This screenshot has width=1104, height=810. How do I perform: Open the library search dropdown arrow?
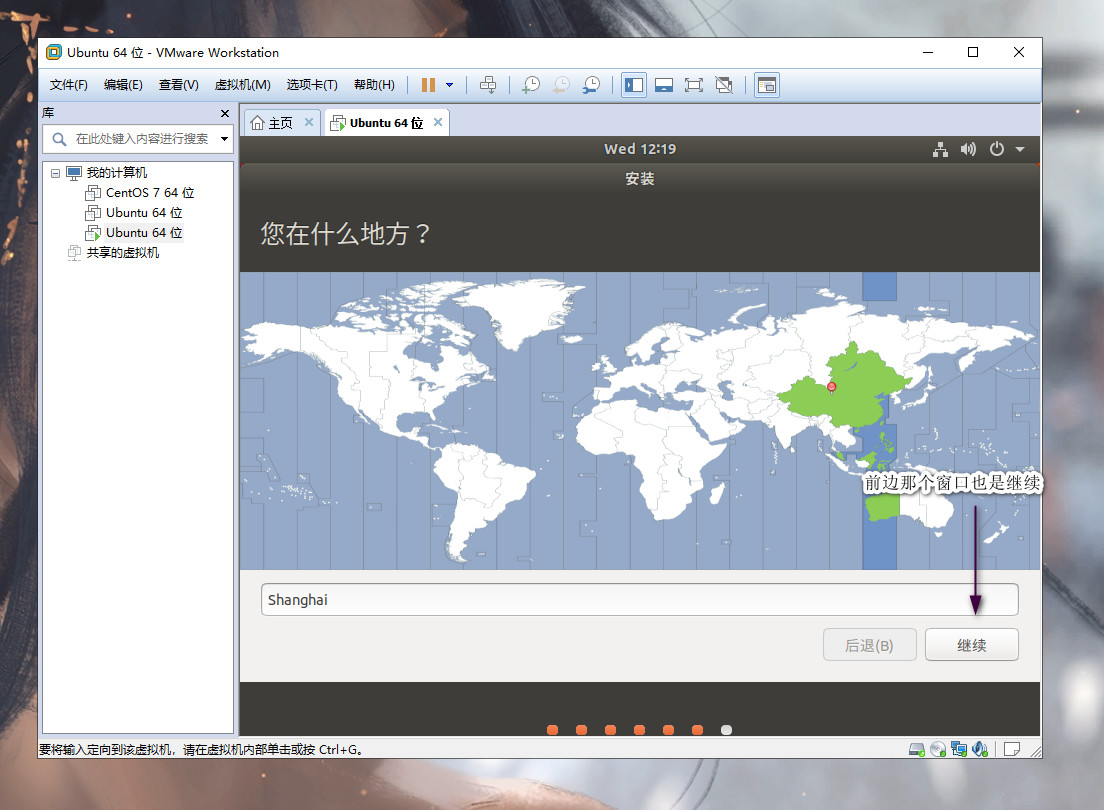[225, 139]
